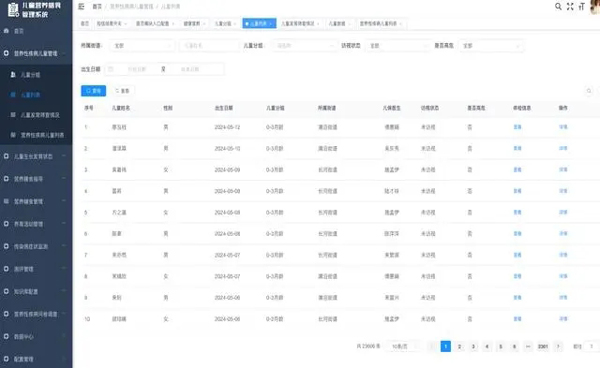Go to page 2 in pagination

(460, 346)
